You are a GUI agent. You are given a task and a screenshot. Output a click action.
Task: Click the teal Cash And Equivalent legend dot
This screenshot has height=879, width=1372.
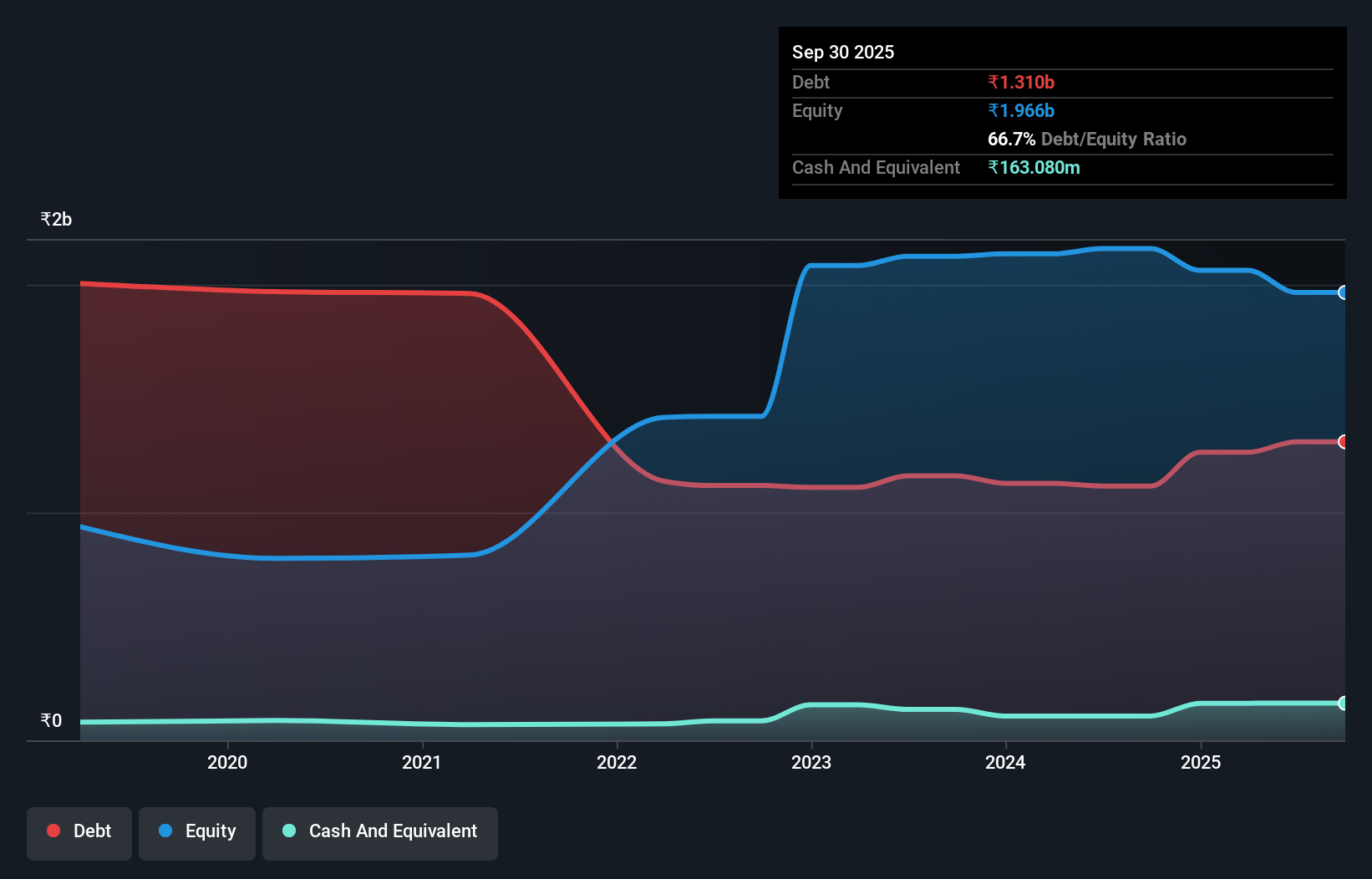pyautogui.click(x=289, y=831)
